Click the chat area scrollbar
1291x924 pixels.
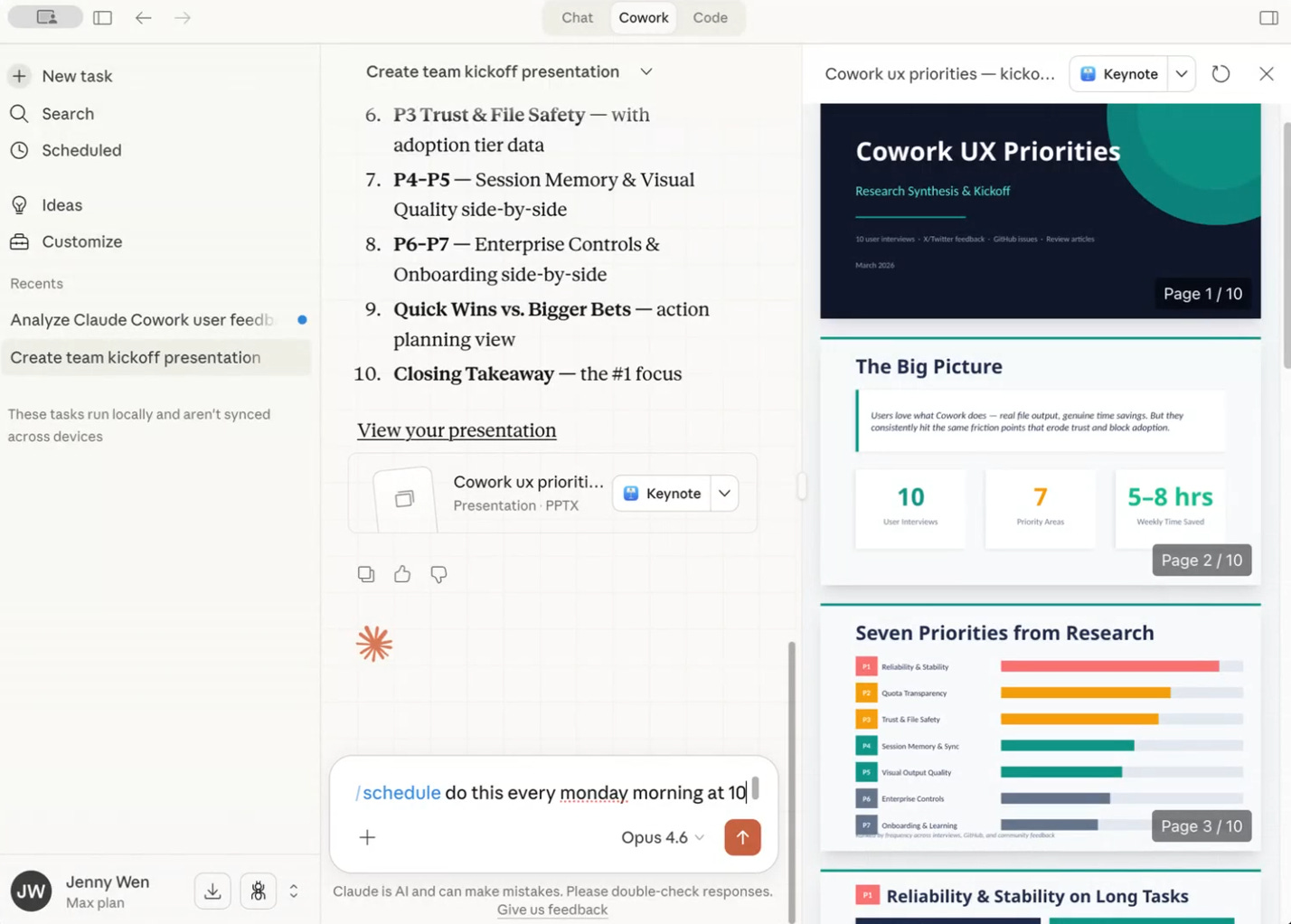click(x=792, y=782)
